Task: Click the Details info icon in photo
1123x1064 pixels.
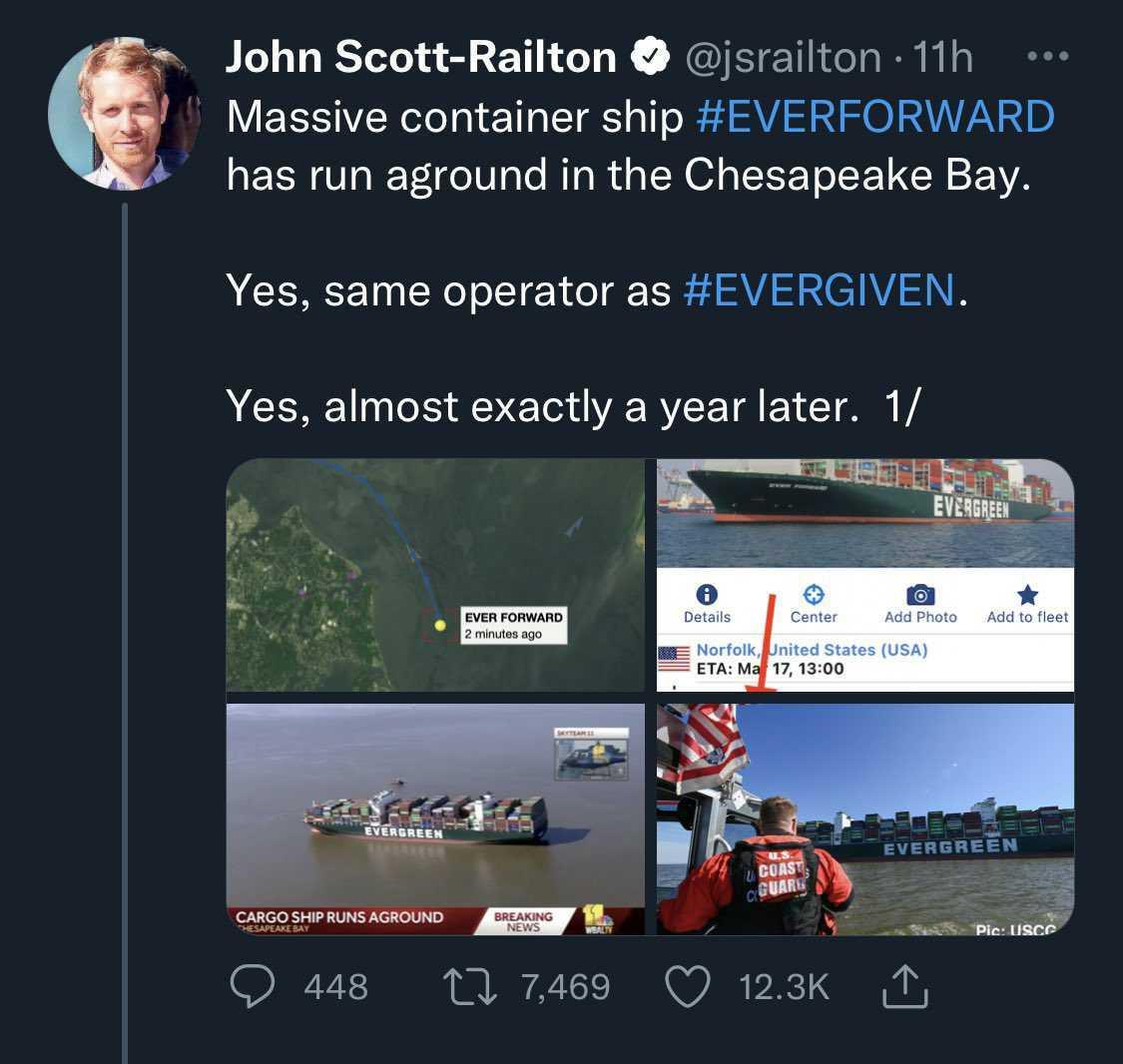Action: pyautogui.click(x=707, y=595)
